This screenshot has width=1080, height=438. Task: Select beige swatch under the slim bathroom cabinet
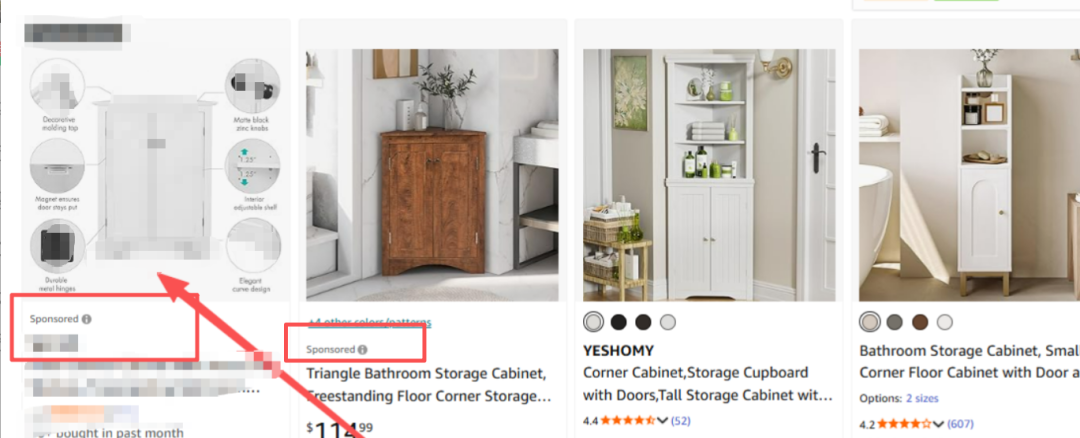pos(870,322)
